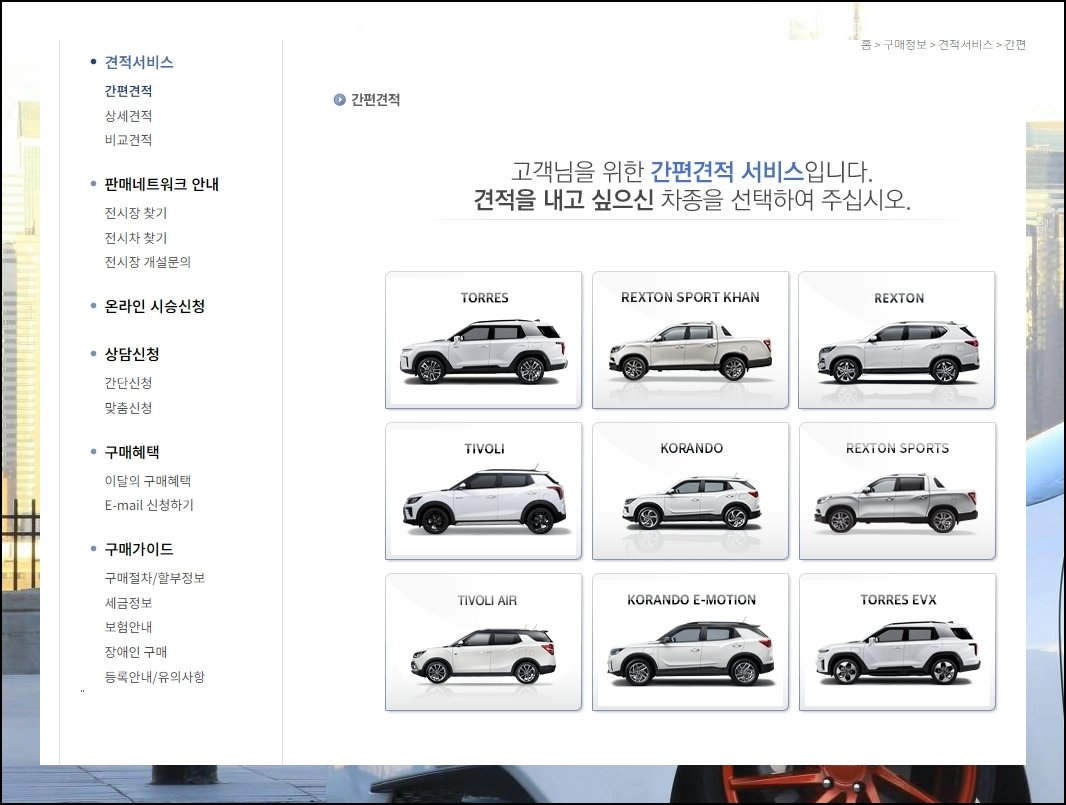Open 견적서비스 sidebar section
The width and height of the screenshot is (1066, 805).
(x=139, y=62)
